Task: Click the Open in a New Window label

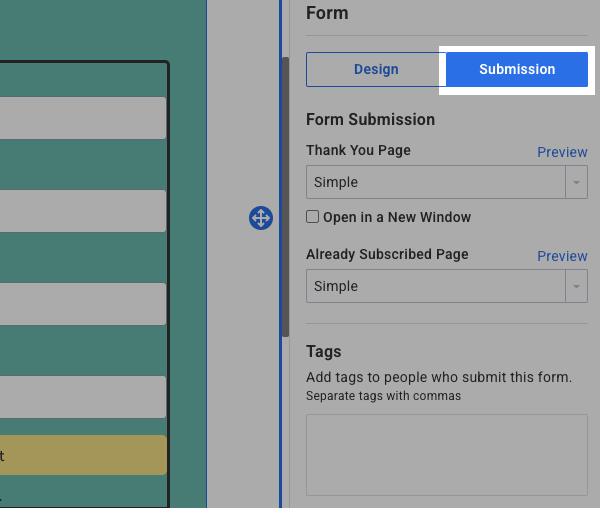Action: (x=396, y=217)
